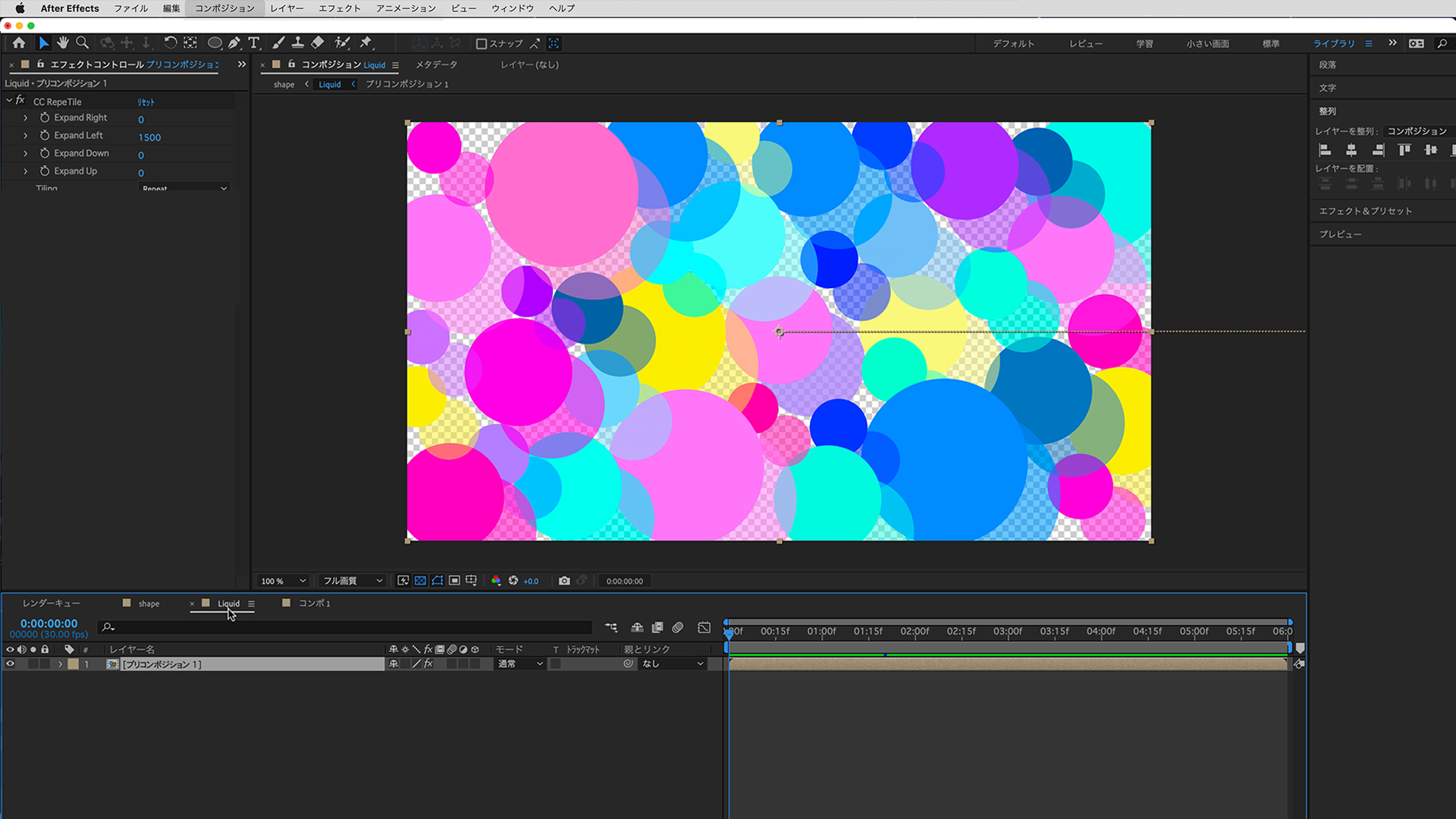Open the フル画質 resolution dropdown
This screenshot has height=819, width=1456.
[353, 581]
